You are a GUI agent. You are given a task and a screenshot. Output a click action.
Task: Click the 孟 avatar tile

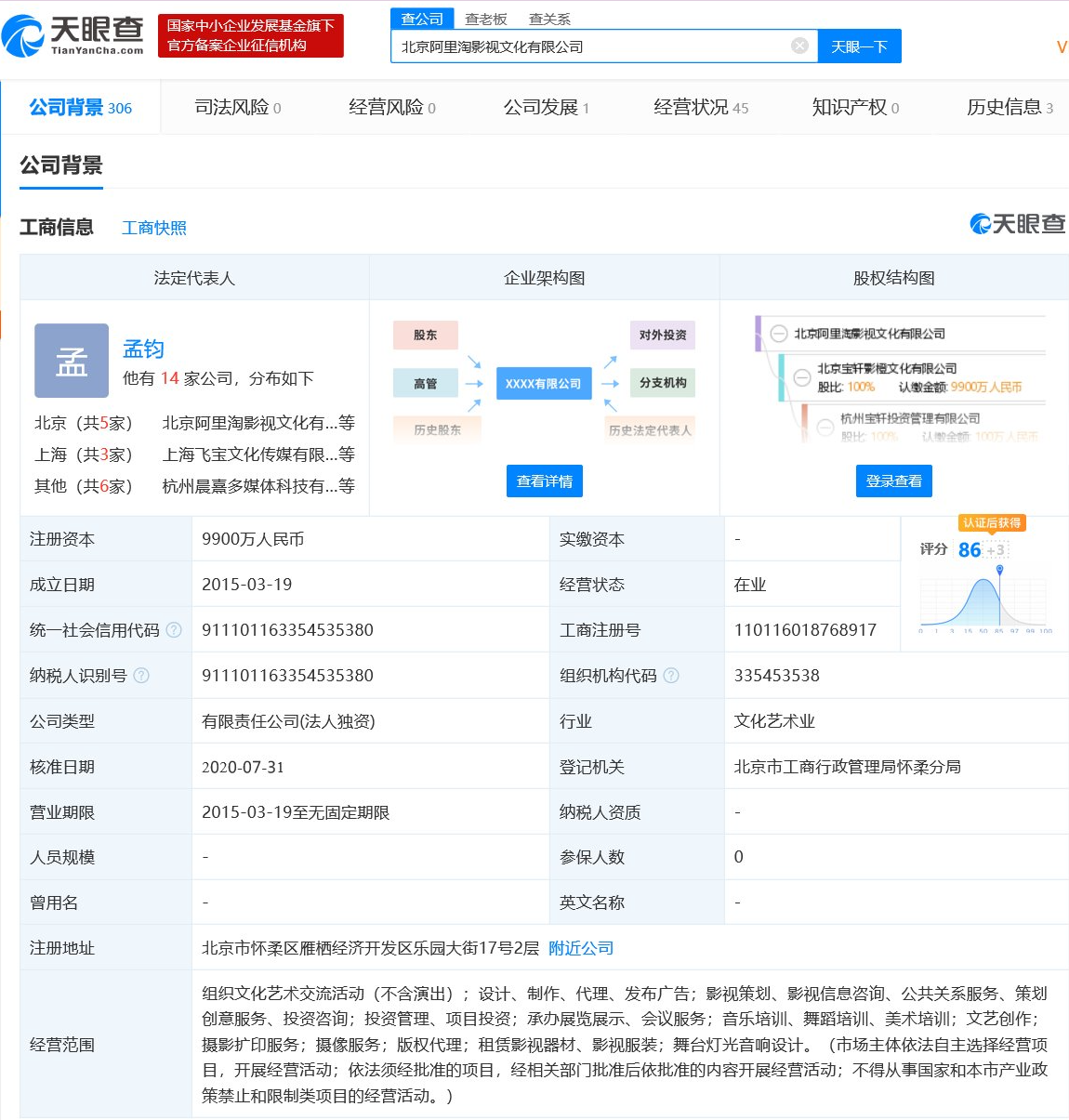tap(72, 361)
